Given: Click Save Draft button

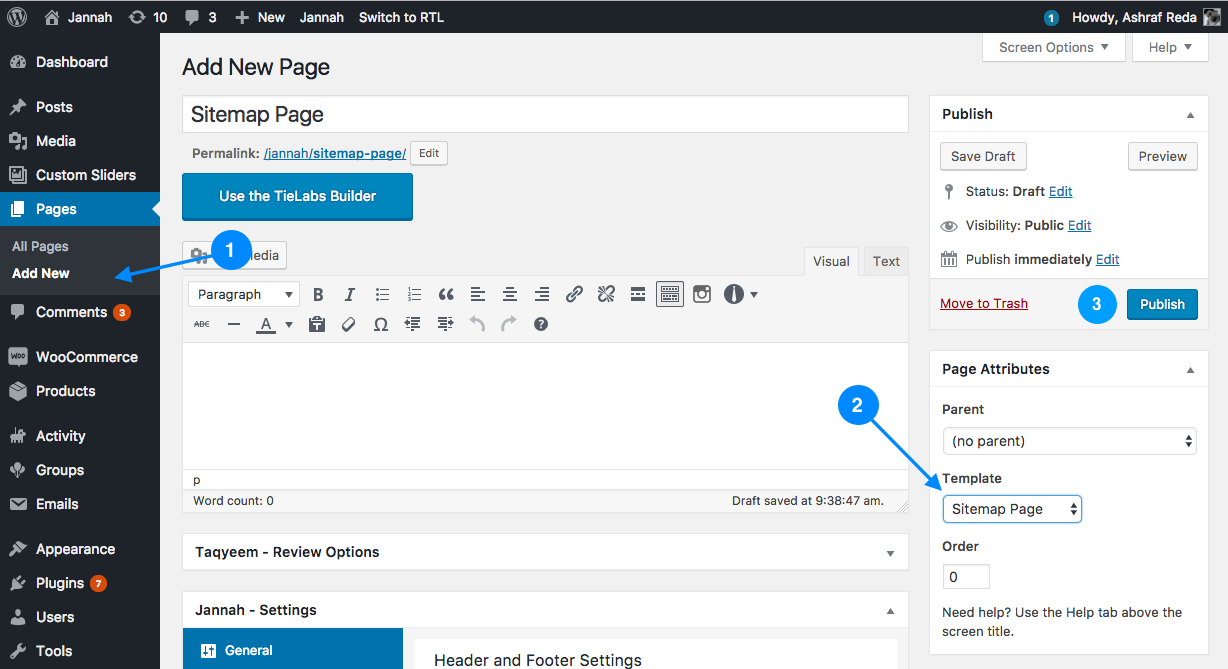Looking at the screenshot, I should (983, 156).
